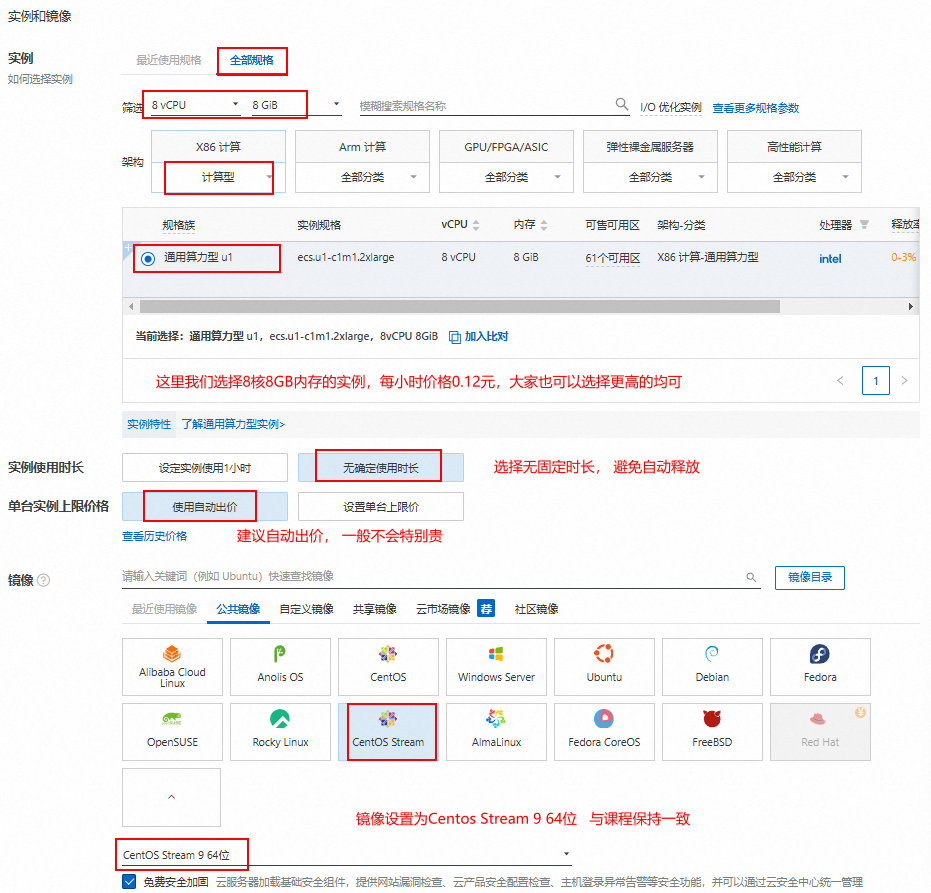Choose 设置单台上限价 pricing option
This screenshot has width=931, height=893.
pyautogui.click(x=381, y=506)
